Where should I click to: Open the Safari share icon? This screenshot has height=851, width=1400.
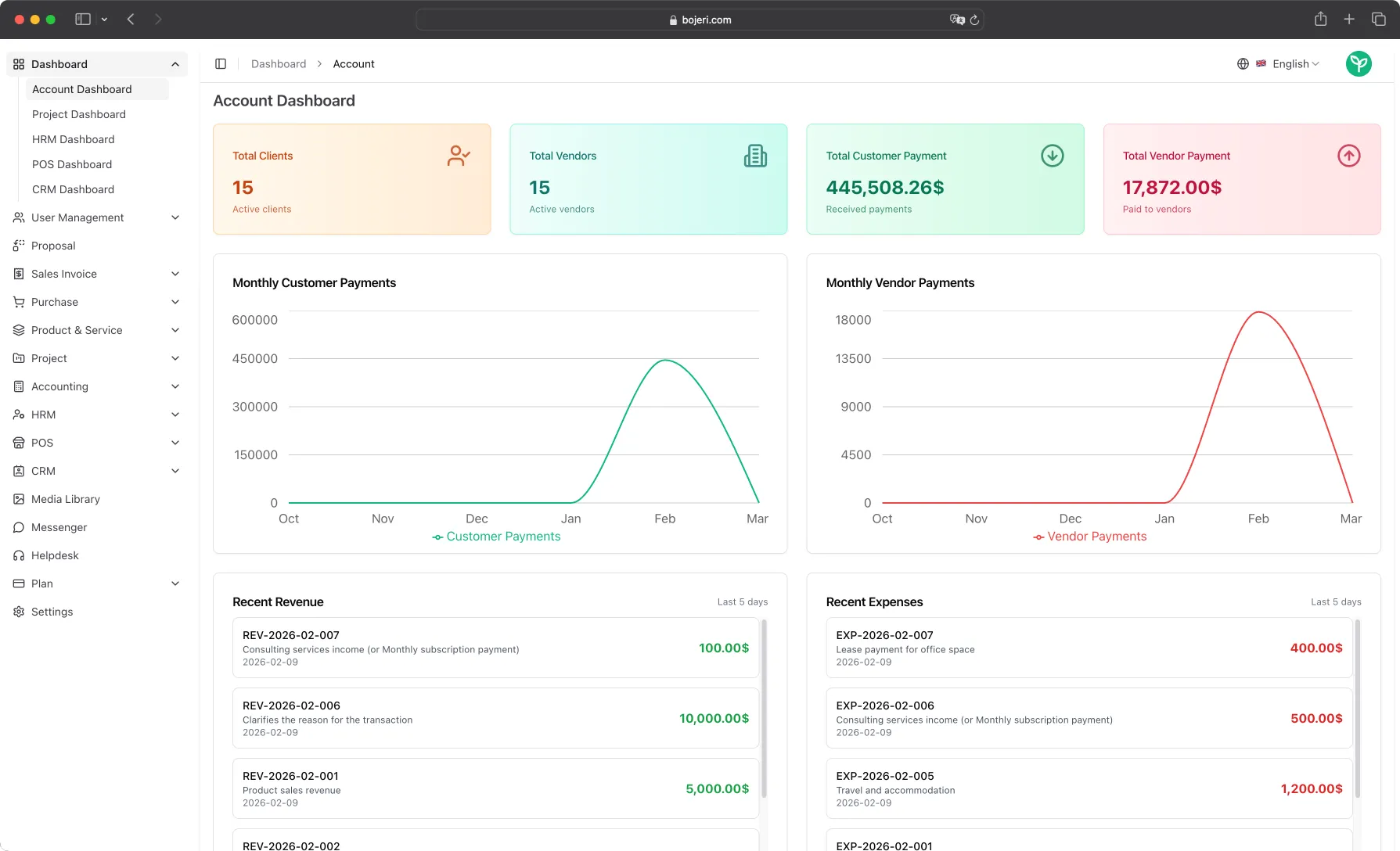[x=1321, y=20]
